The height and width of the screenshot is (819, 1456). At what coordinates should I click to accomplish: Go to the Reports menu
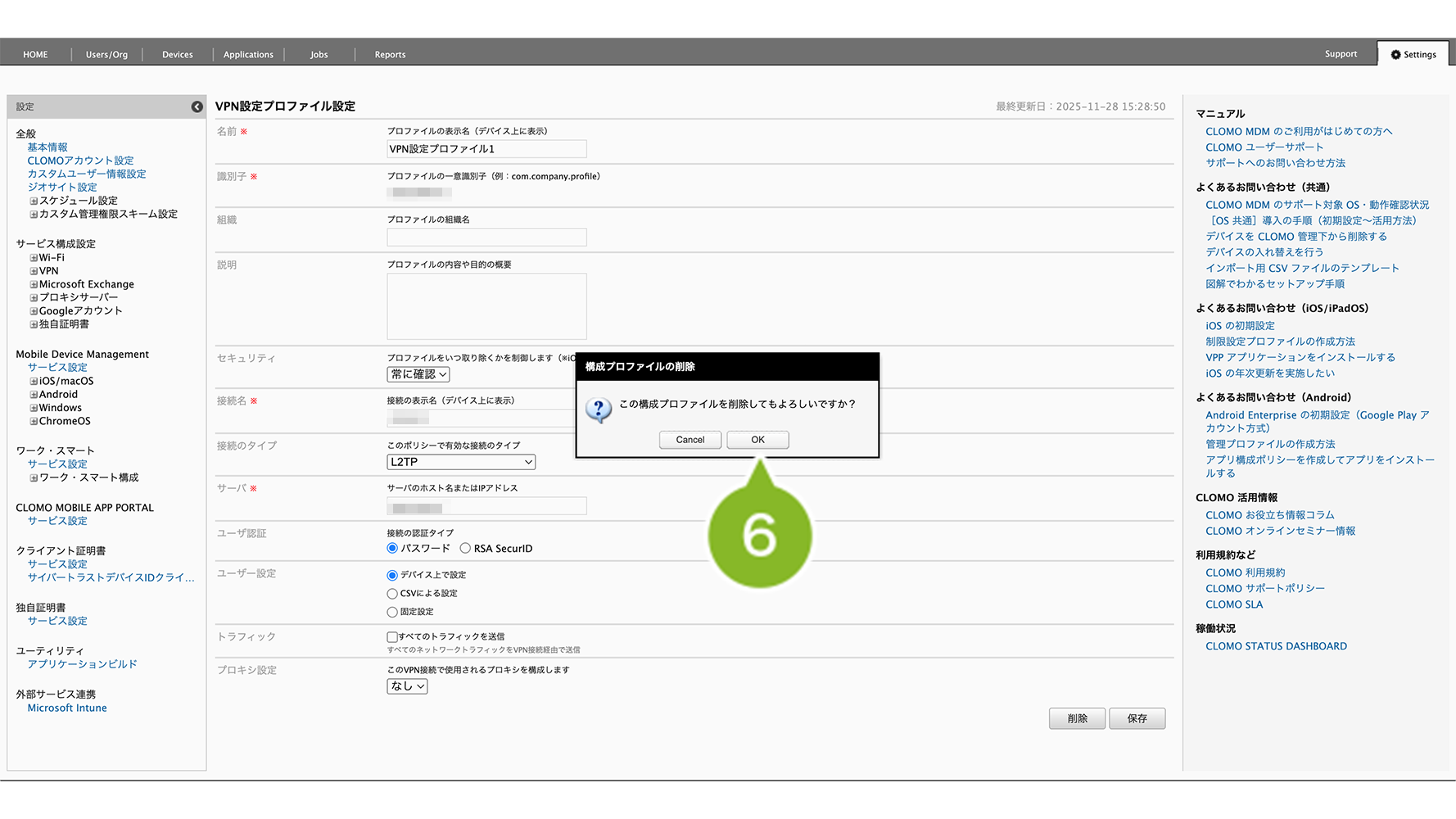390,55
